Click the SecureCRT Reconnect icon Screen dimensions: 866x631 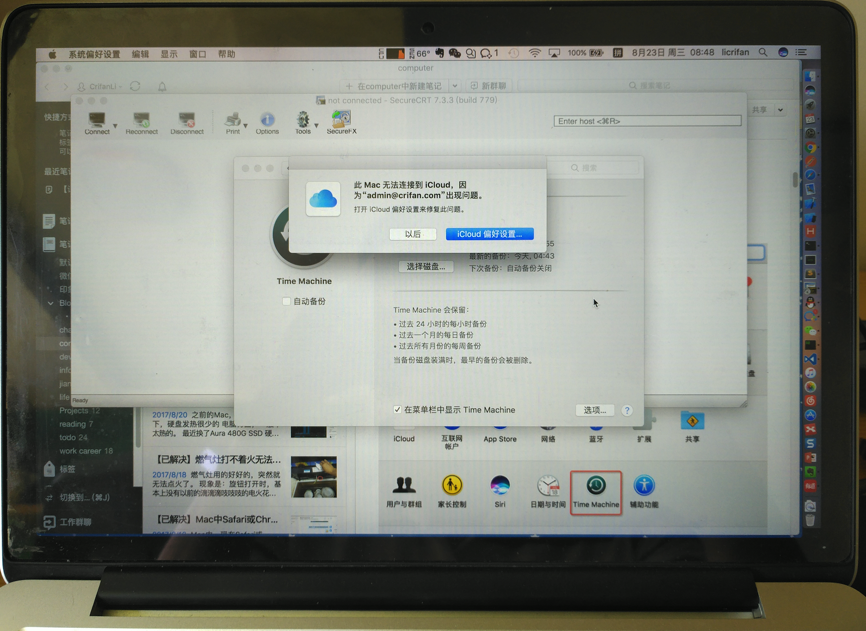tap(141, 123)
